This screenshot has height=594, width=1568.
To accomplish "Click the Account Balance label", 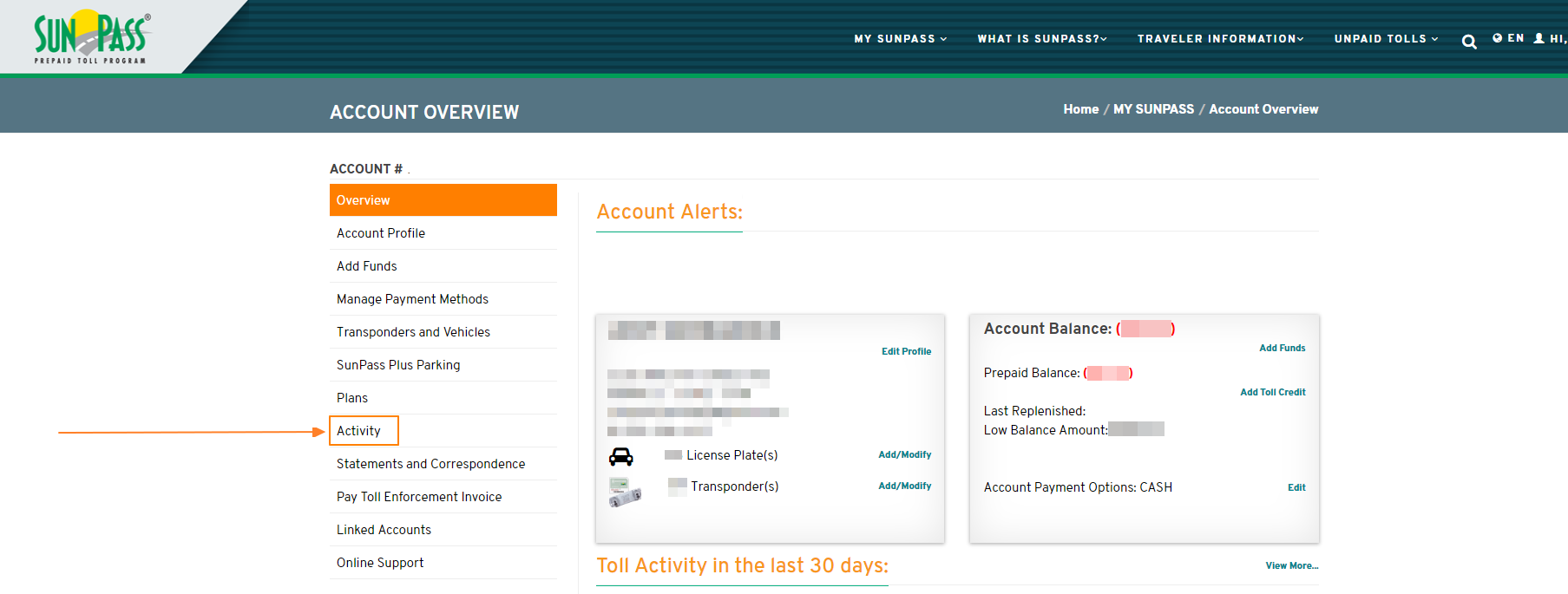I will [1047, 329].
